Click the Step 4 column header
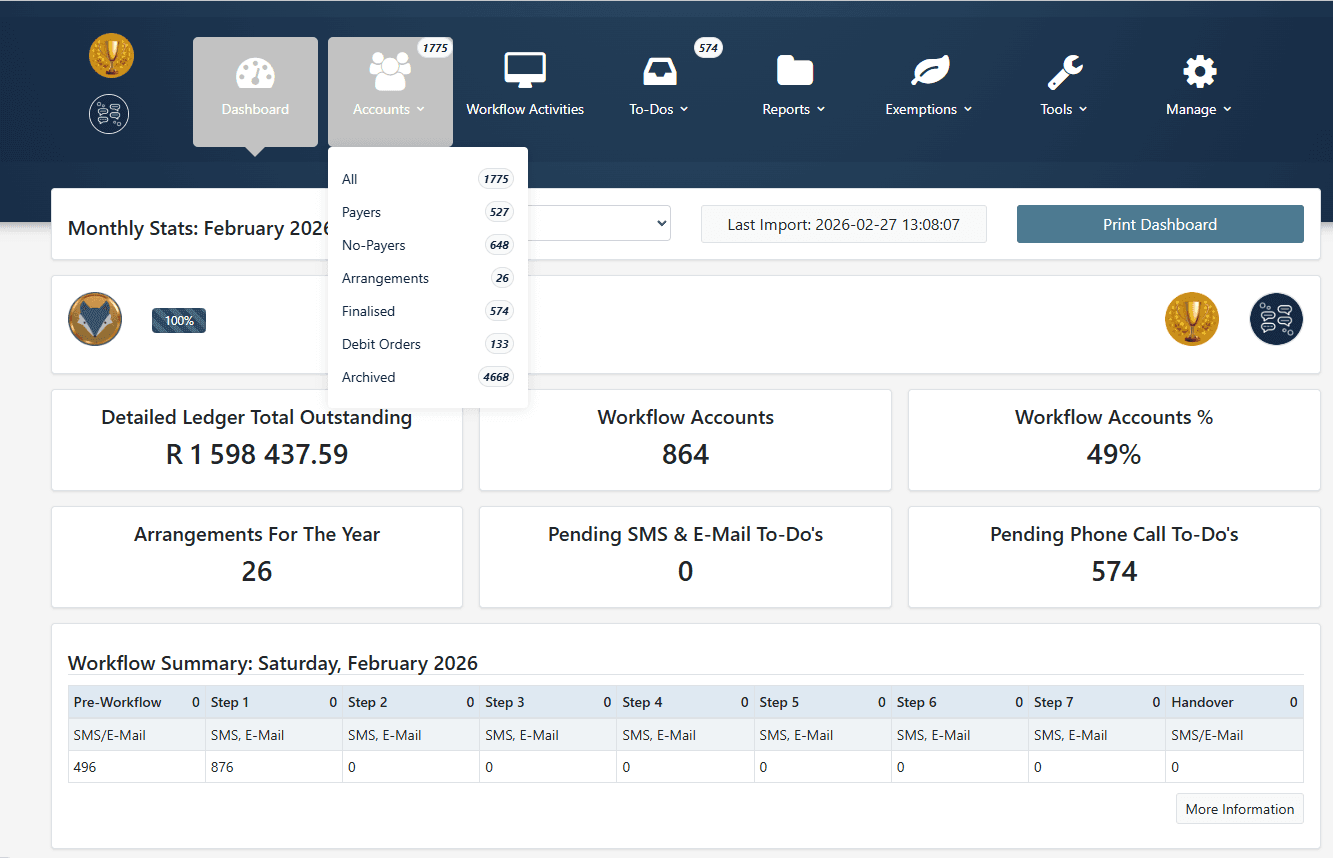 (x=686, y=702)
